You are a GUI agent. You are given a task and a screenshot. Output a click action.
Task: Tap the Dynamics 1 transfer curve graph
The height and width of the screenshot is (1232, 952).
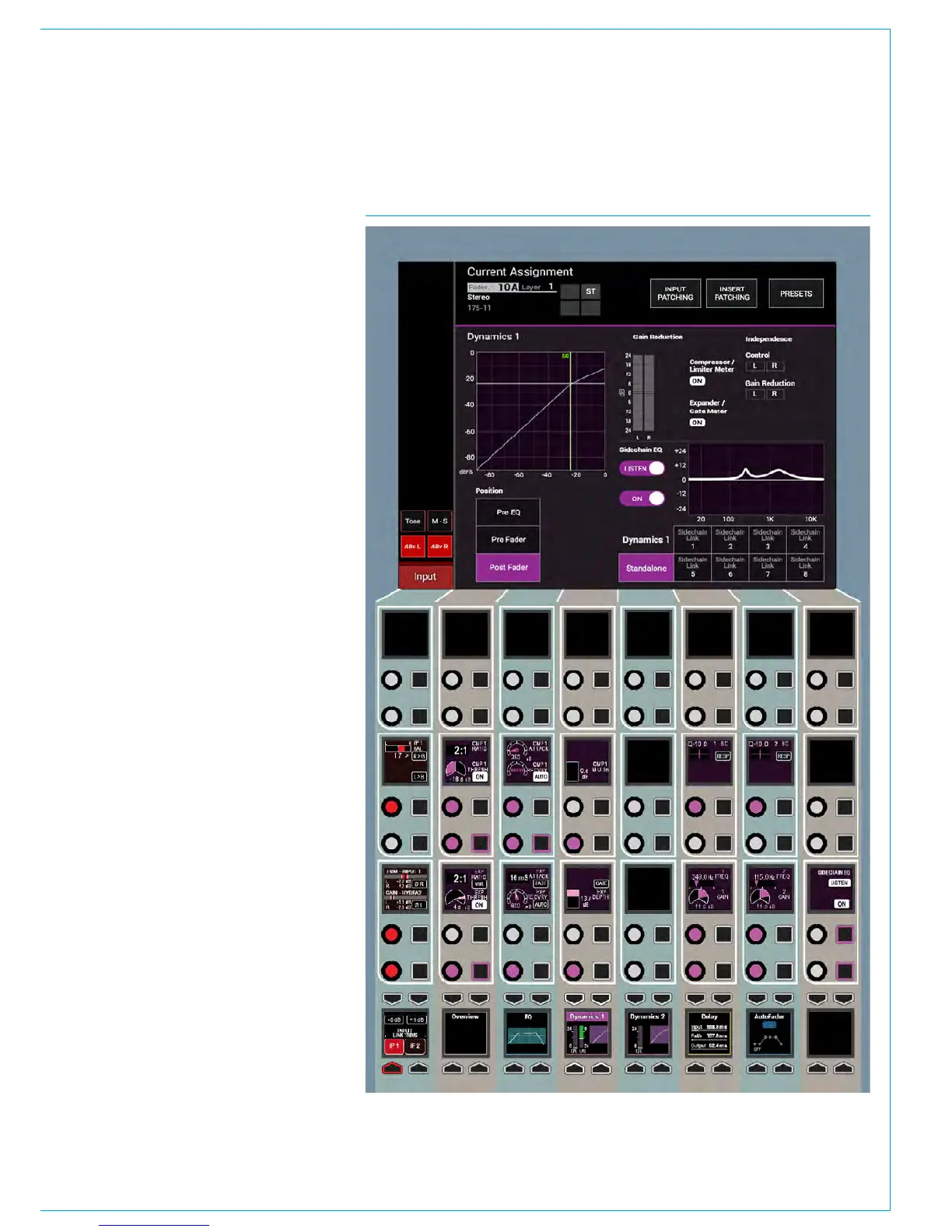point(541,410)
